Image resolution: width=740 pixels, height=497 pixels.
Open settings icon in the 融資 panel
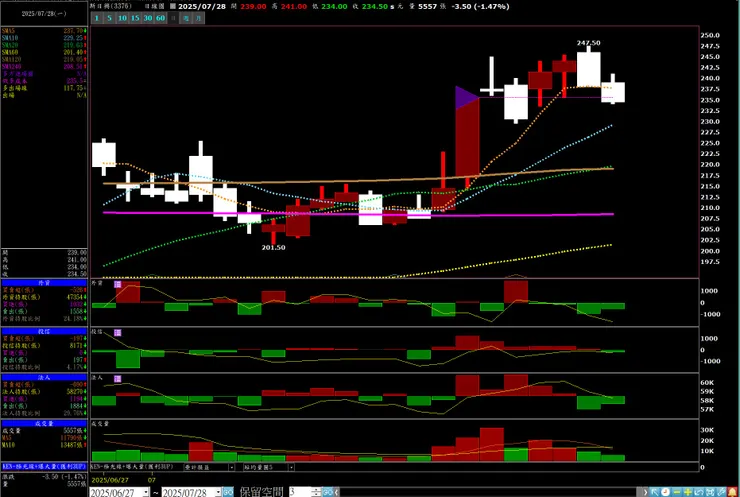click(x=118, y=284)
